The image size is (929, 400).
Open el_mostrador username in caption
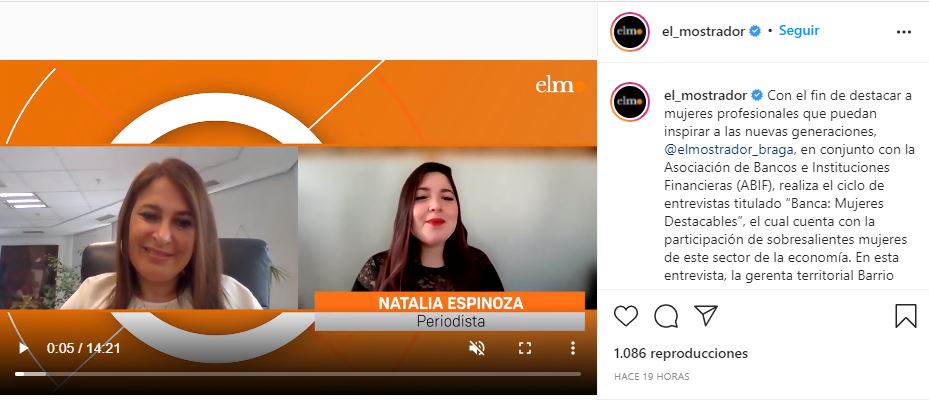706,95
